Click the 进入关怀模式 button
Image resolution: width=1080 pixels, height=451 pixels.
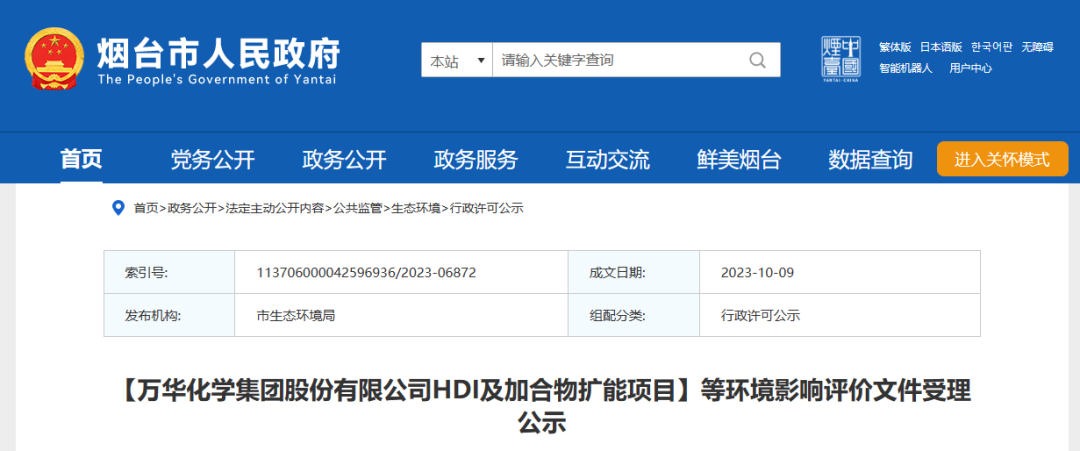pos(1002,159)
